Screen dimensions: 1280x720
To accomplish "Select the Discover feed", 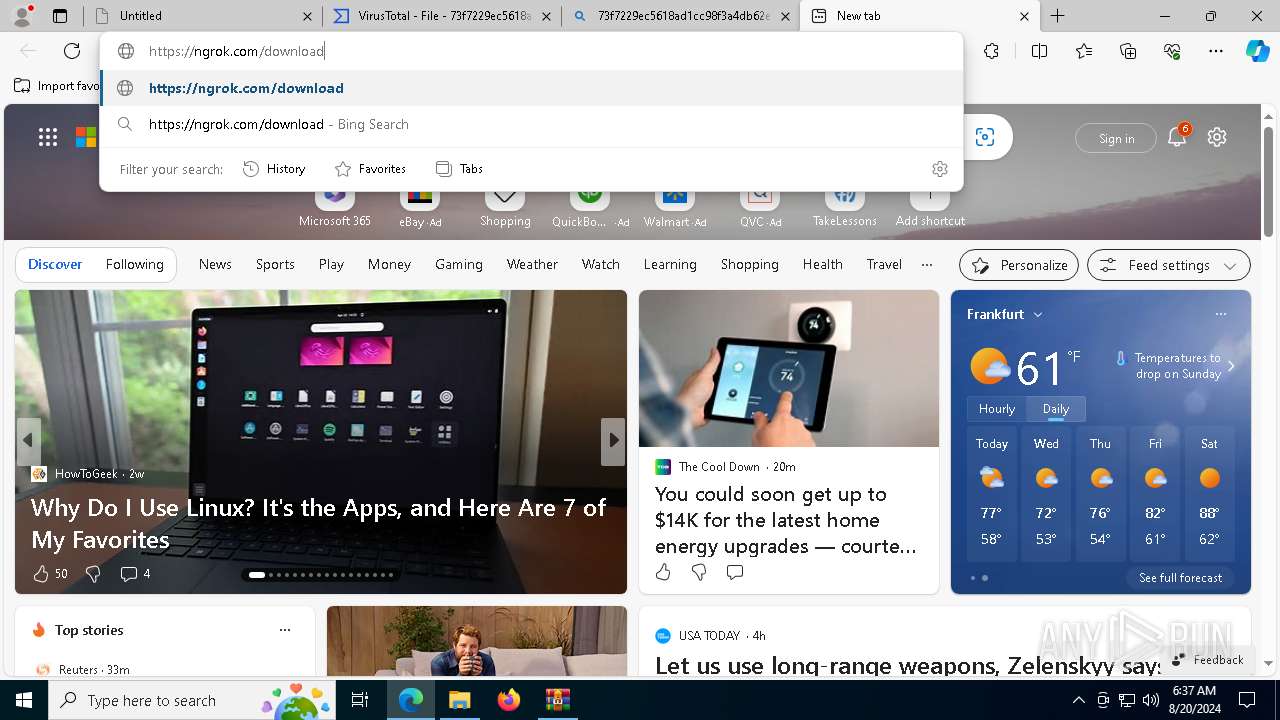I will pyautogui.click(x=55, y=265).
